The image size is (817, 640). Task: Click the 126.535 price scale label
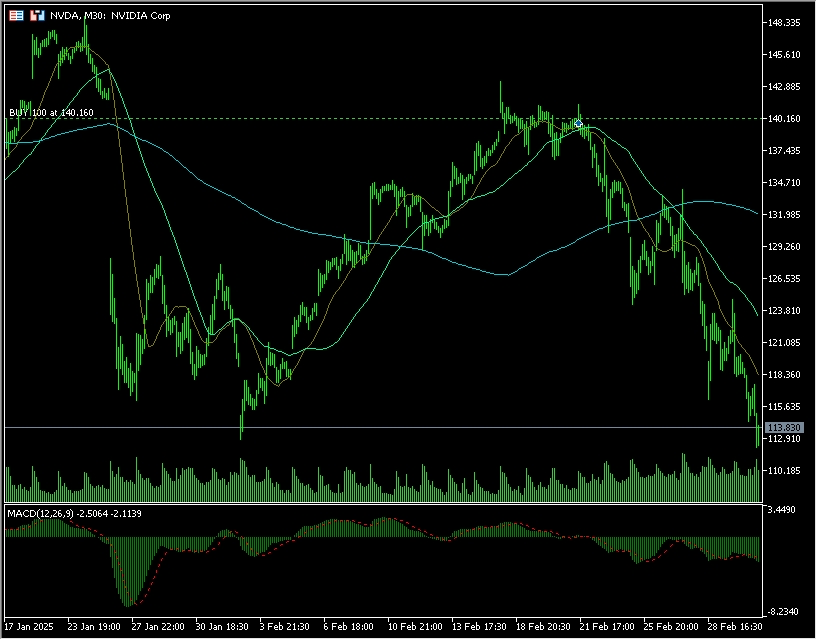point(784,279)
